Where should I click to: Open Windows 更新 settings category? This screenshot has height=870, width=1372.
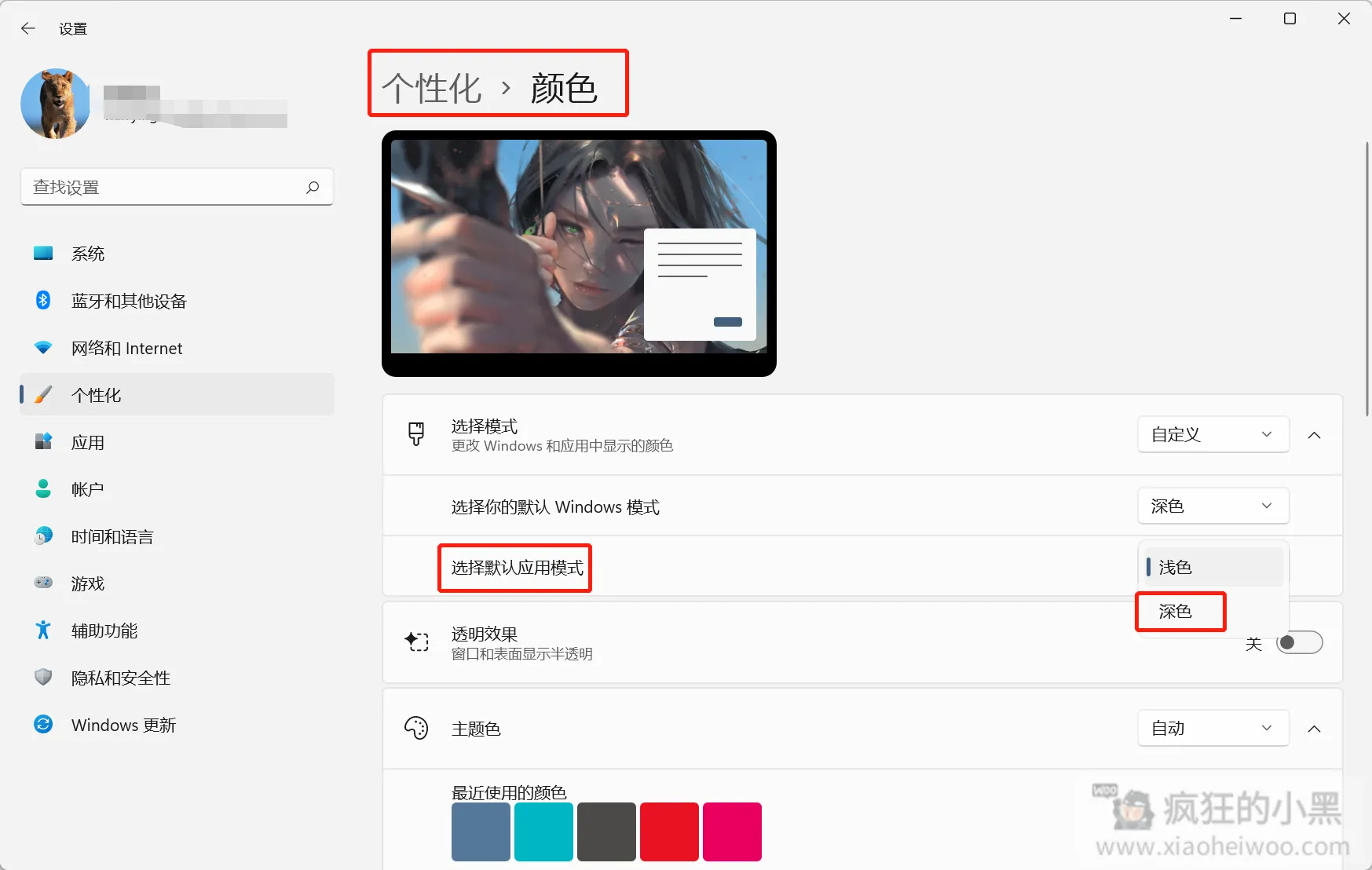point(177,725)
